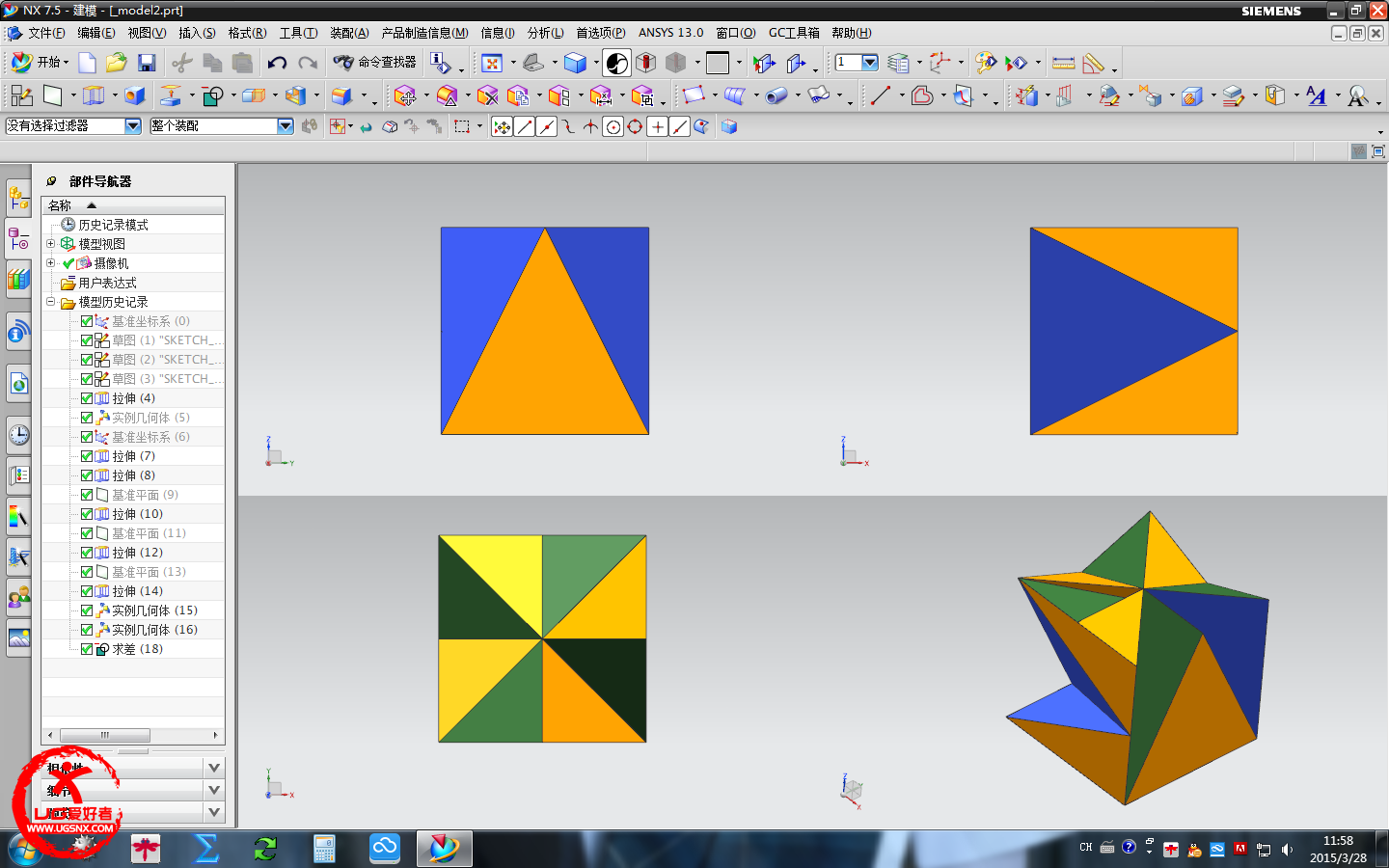Collapse the 模型历史记录 tree node
The width and height of the screenshot is (1389, 868).
[x=51, y=302]
